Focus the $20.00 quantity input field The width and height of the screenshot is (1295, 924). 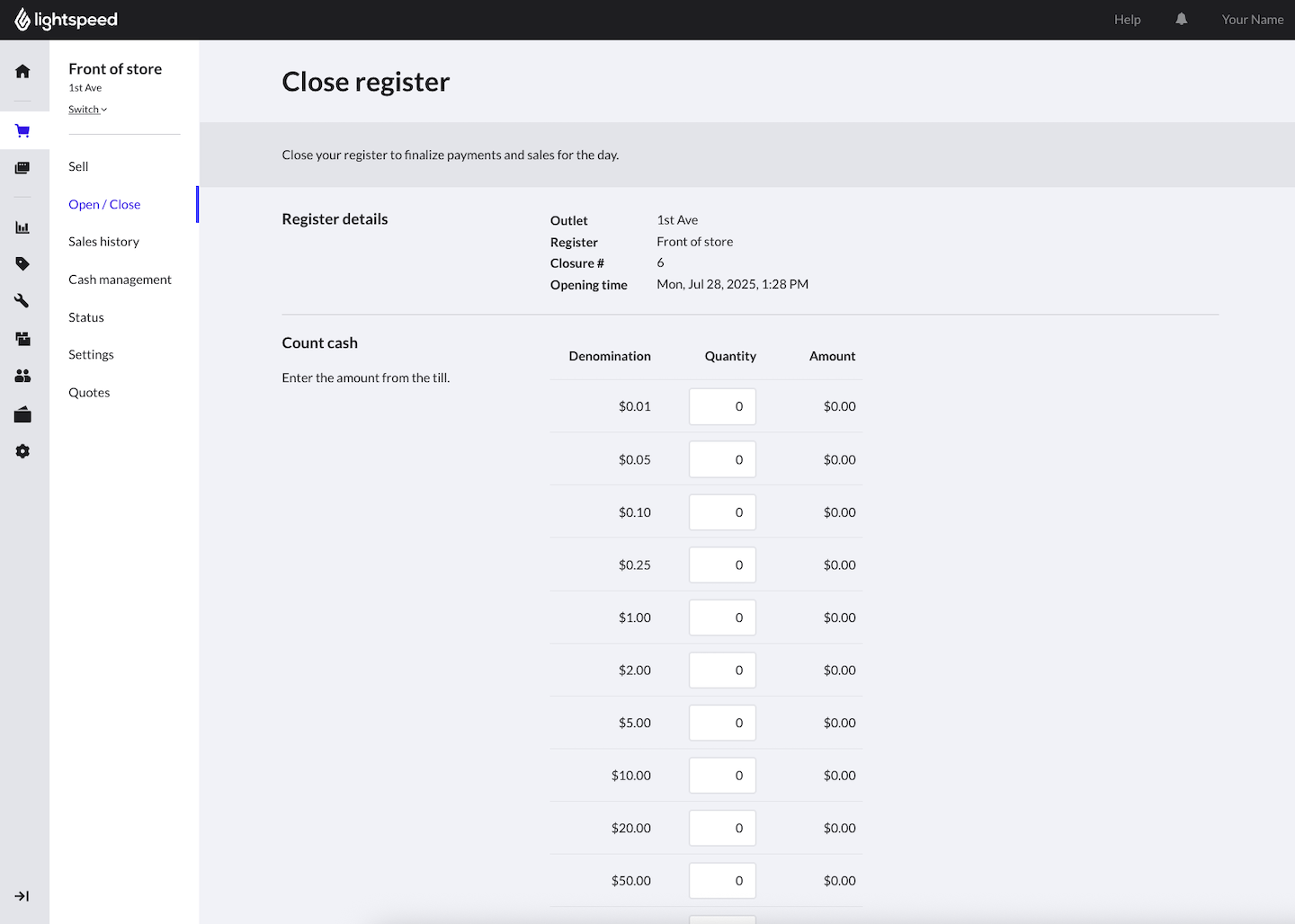coord(722,828)
